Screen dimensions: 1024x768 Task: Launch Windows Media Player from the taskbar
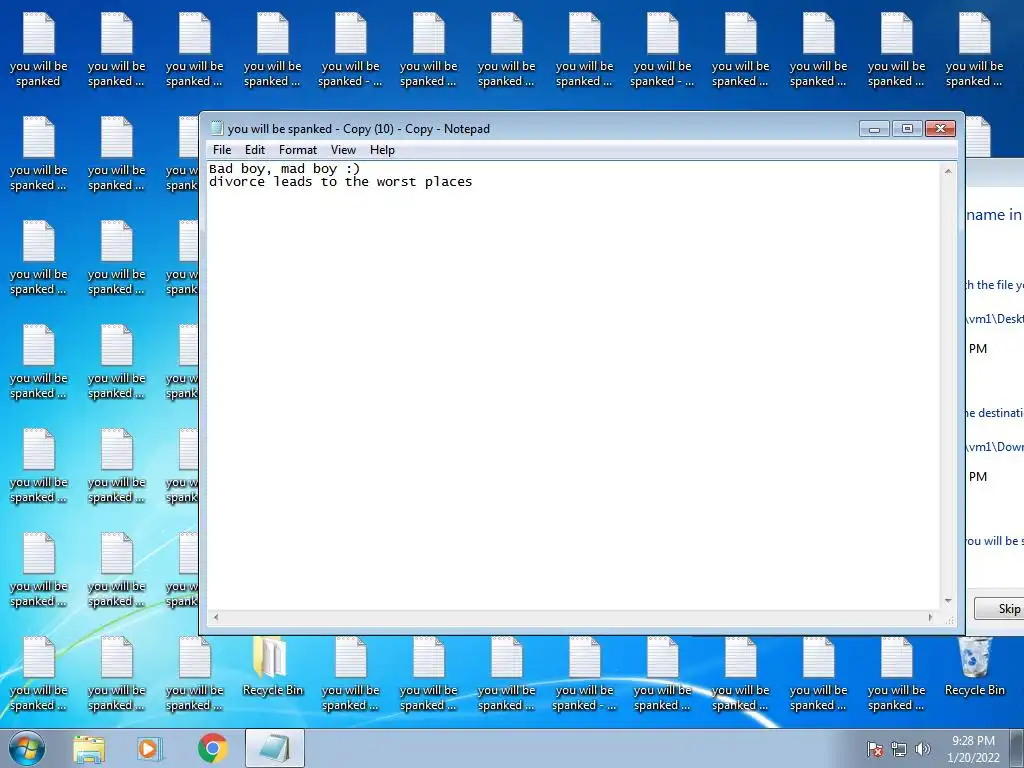149,749
